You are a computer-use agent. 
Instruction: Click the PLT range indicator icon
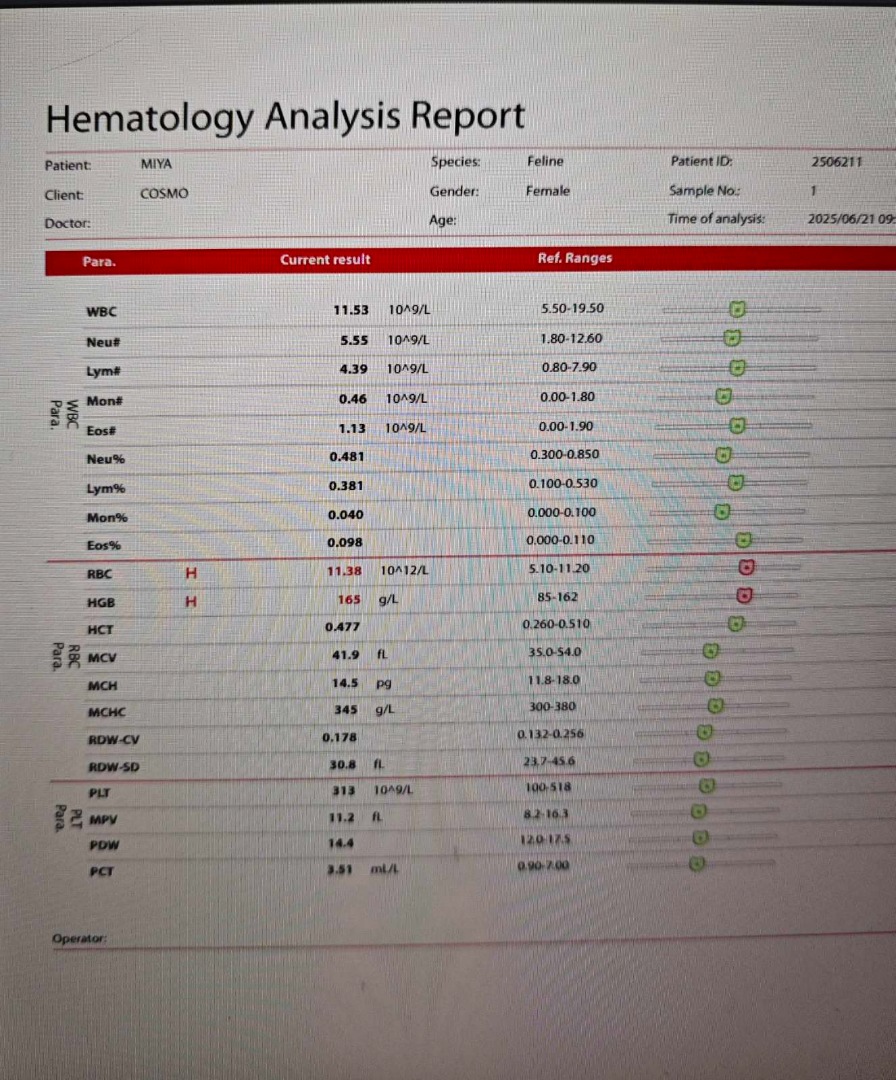point(707,786)
